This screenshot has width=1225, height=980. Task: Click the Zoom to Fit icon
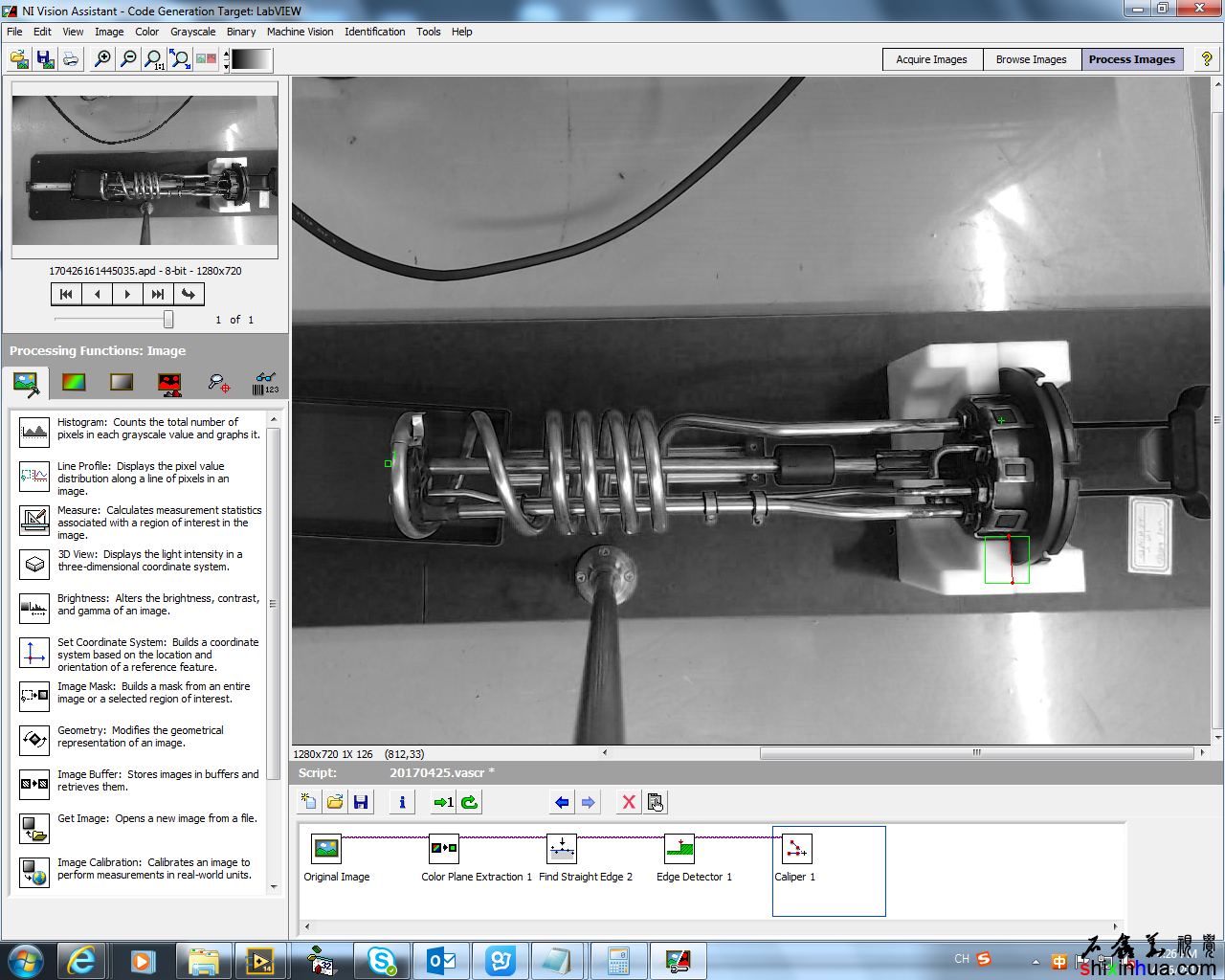click(x=180, y=59)
